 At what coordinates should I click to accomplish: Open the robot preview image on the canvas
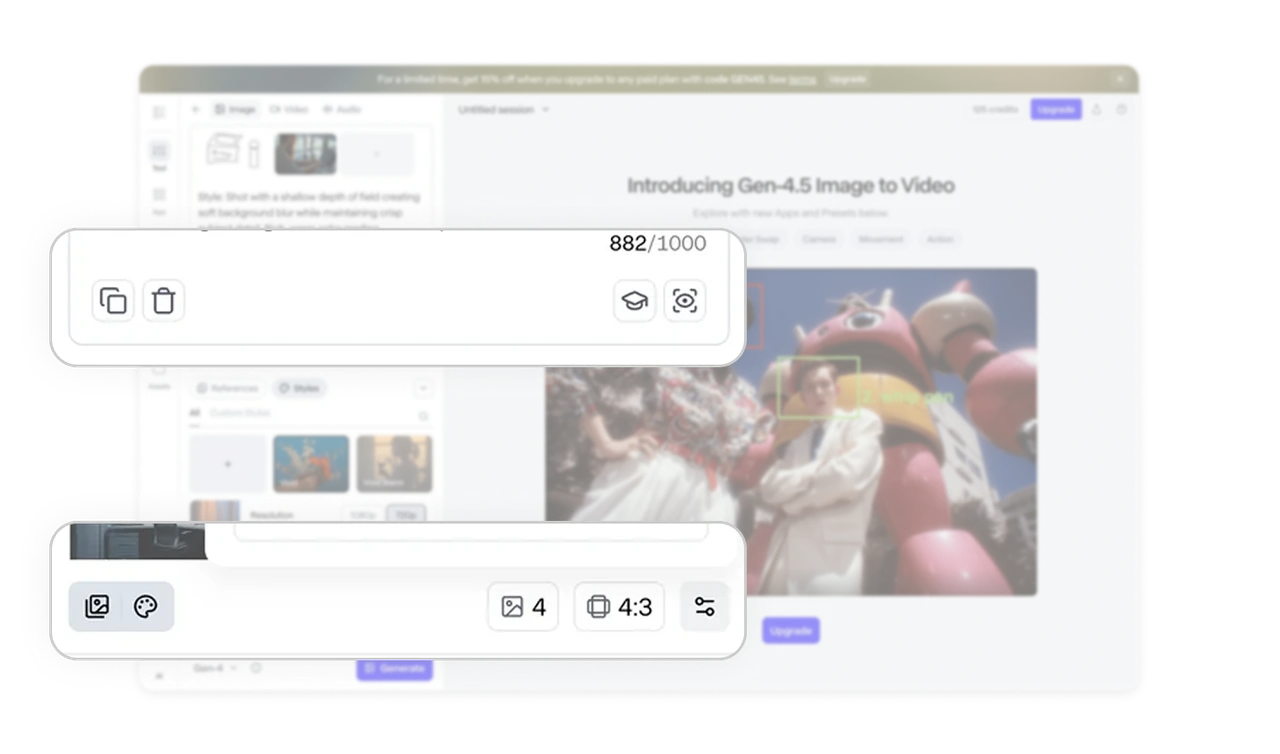tap(791, 431)
